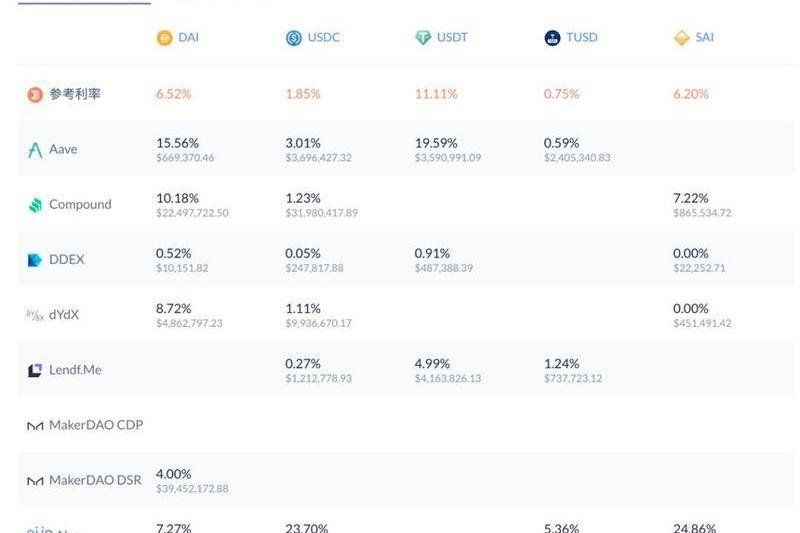This screenshot has width=800, height=533.
Task: Click the MakerDAO DSR logo icon
Action: click(35, 481)
